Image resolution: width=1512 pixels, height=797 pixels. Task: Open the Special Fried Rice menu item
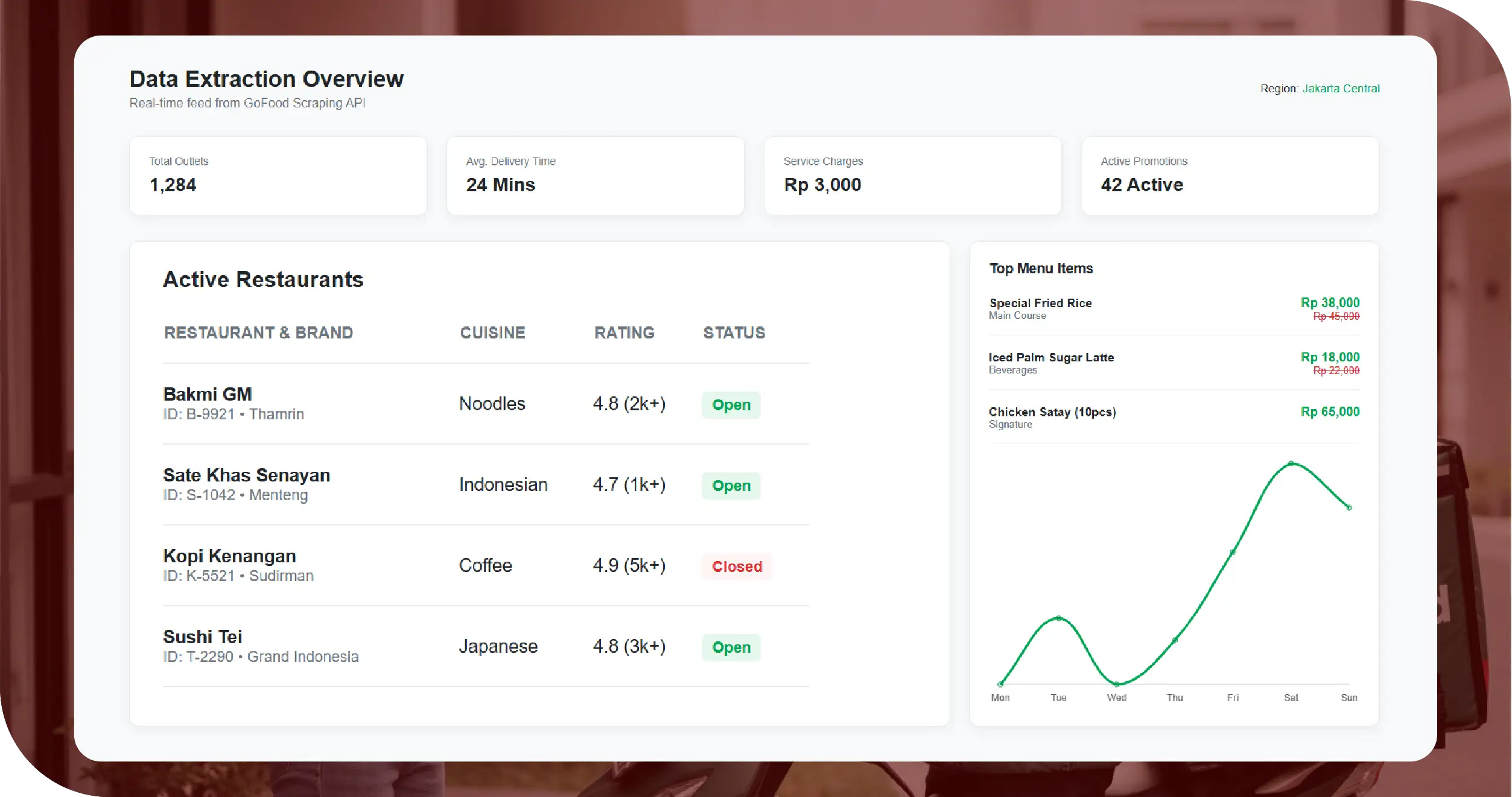(1040, 303)
